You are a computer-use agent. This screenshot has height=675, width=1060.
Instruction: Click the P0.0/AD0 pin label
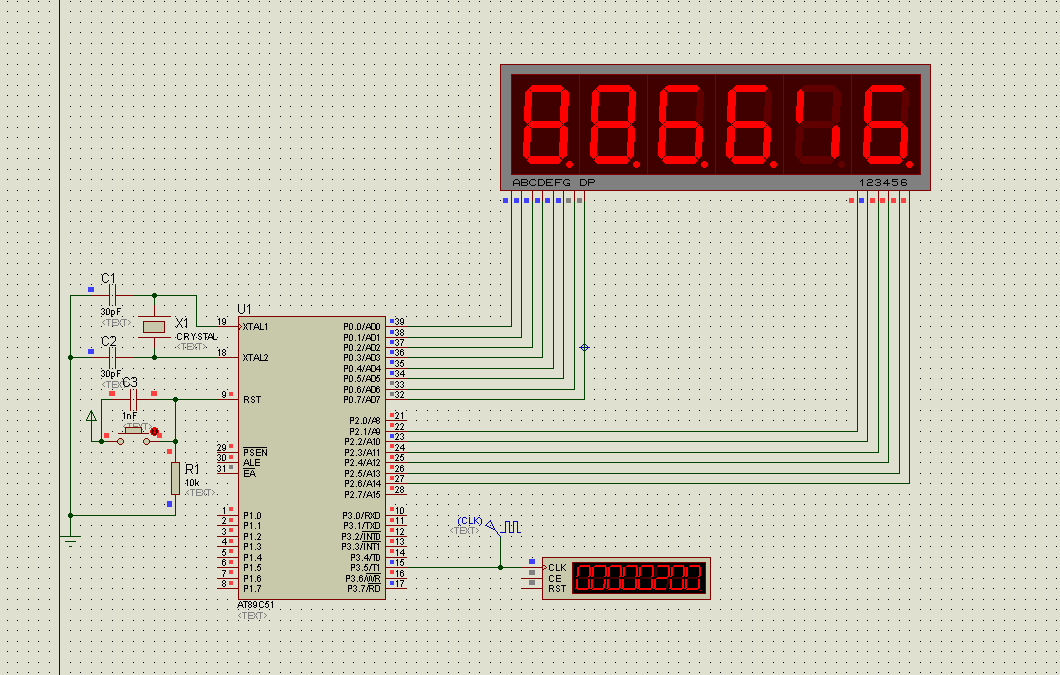click(x=362, y=327)
